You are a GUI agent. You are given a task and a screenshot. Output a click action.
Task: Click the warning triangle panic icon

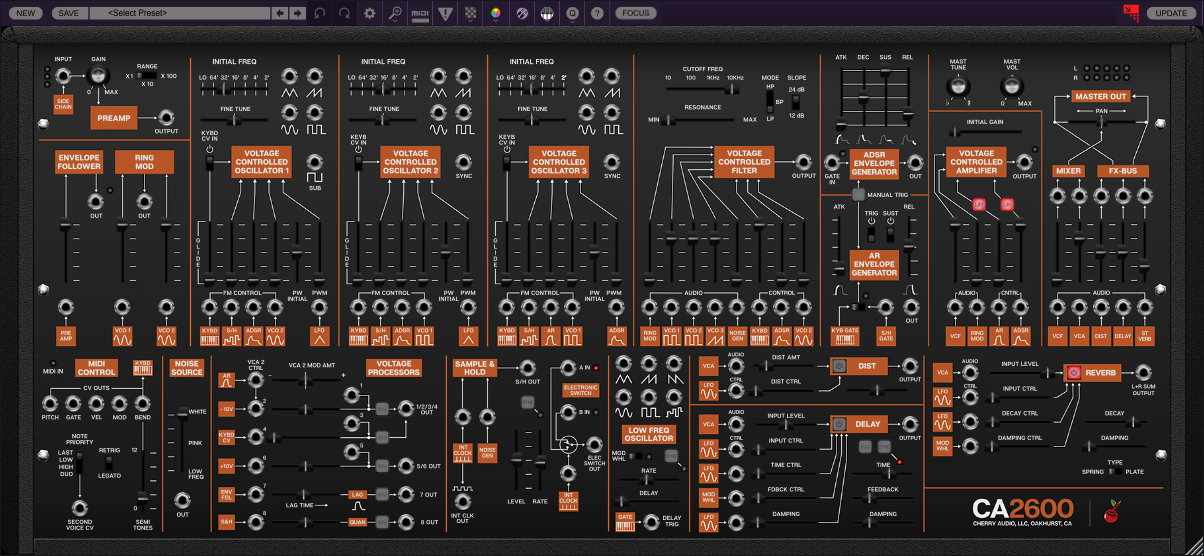coord(445,13)
